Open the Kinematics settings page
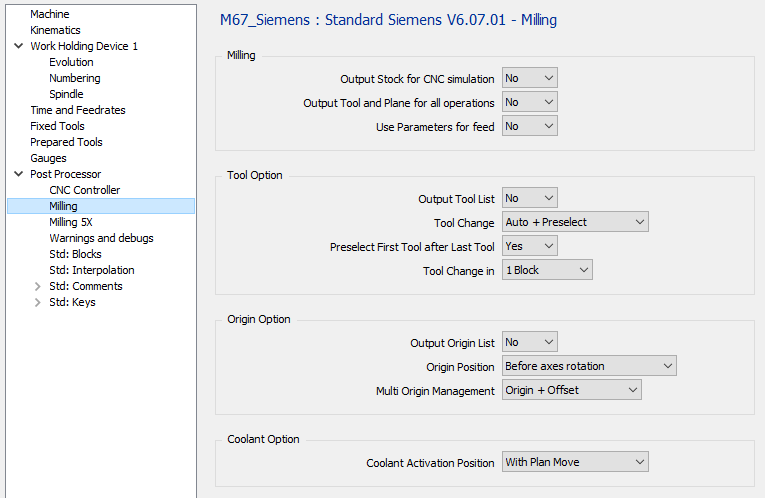Viewport: 765px width, 498px height. click(x=55, y=30)
